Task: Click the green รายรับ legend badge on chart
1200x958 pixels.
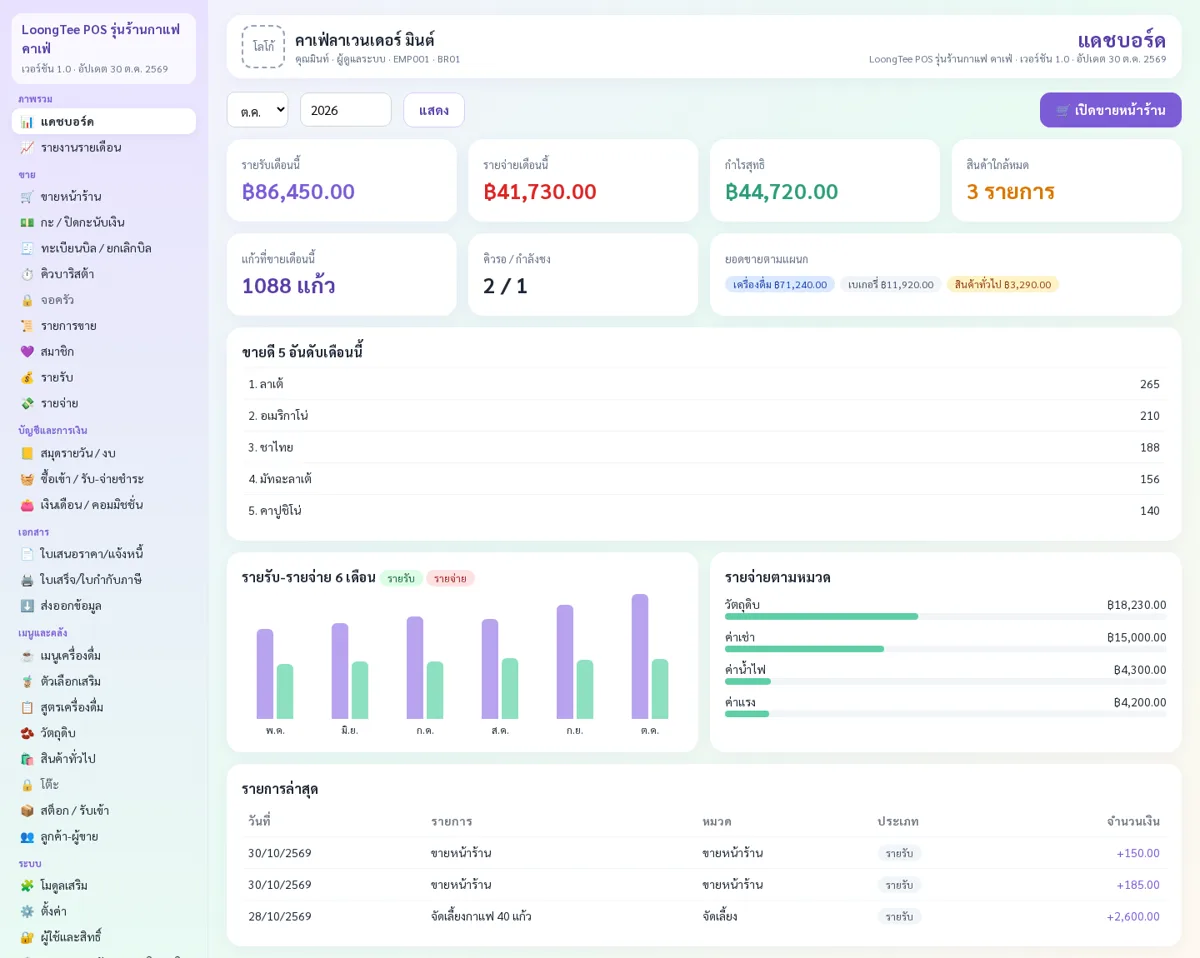Action: coord(401,578)
